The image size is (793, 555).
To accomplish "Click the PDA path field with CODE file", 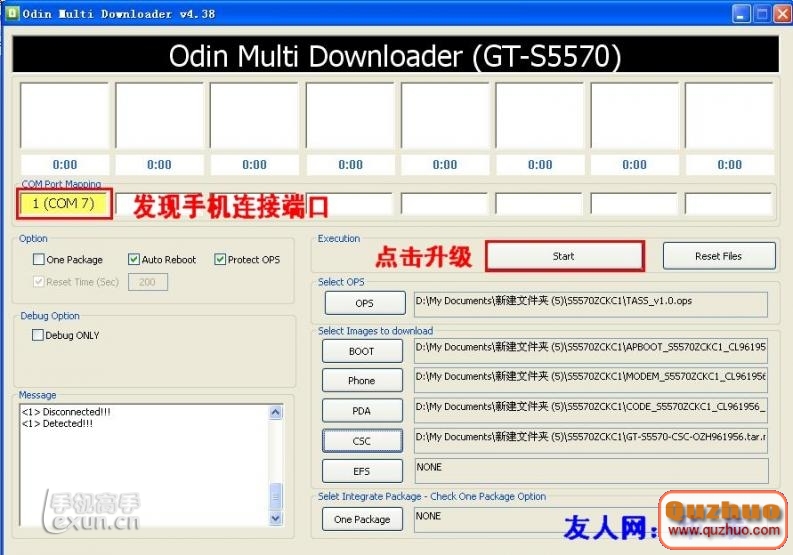I will (x=591, y=410).
